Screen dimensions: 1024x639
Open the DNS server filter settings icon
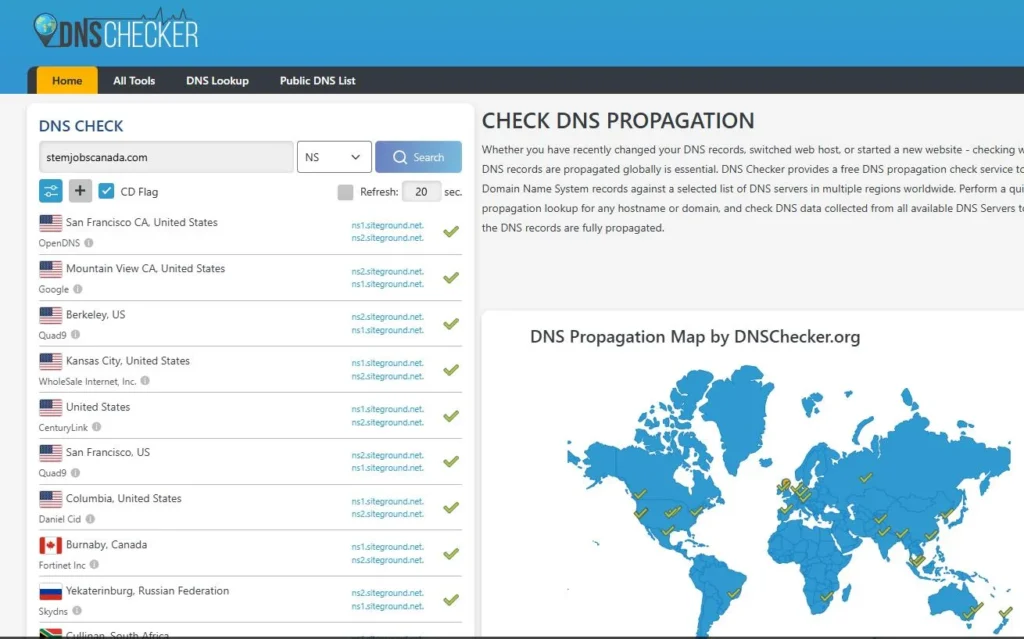[x=51, y=191]
